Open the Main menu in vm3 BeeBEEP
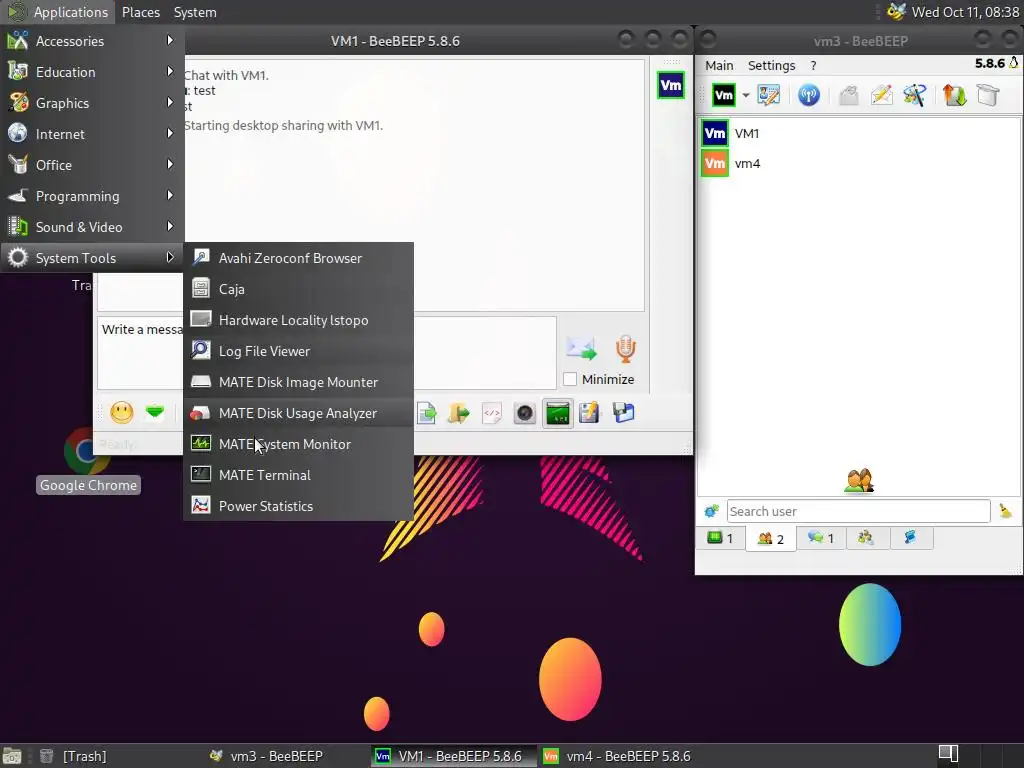The width and height of the screenshot is (1024, 768). tap(719, 65)
